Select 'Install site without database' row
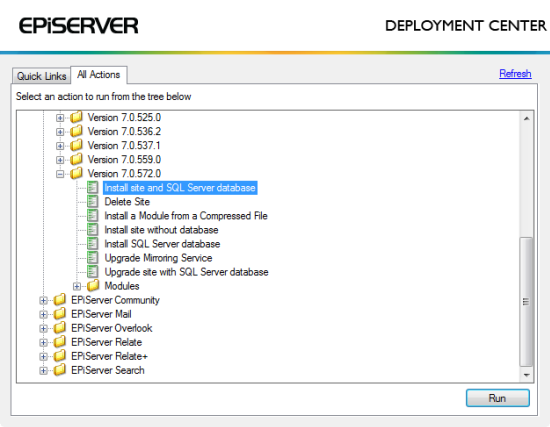The image size is (550, 427). [161, 230]
